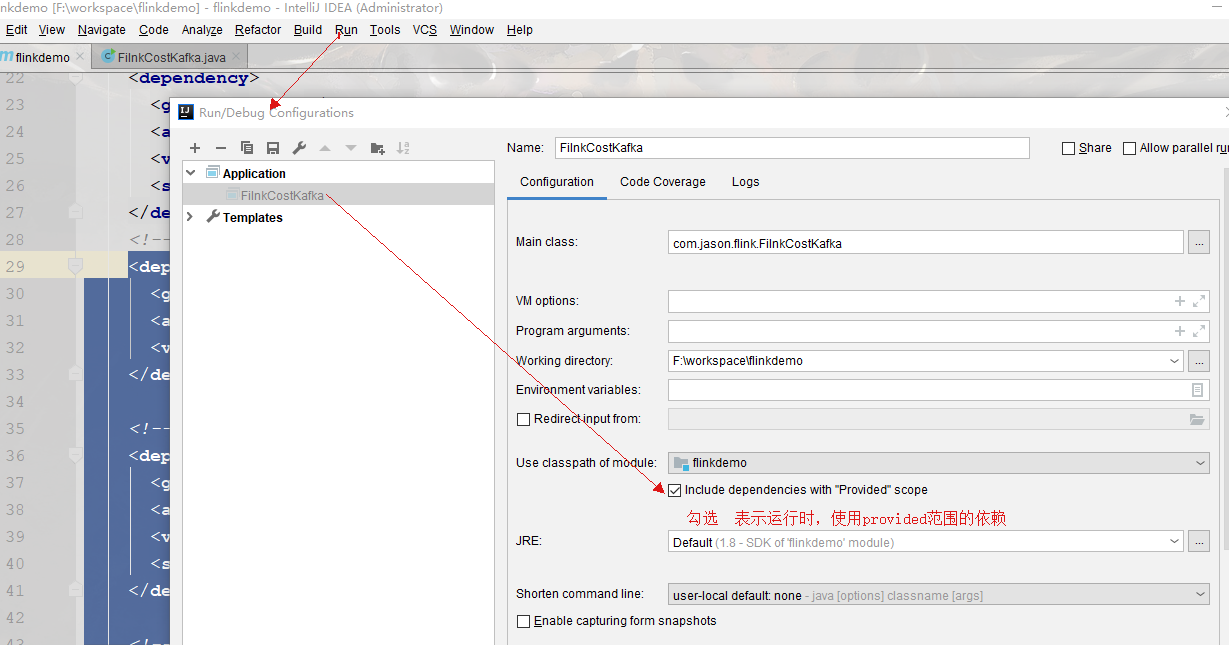Image resolution: width=1229 pixels, height=645 pixels.
Task: Open the Run menu
Action: point(346,29)
